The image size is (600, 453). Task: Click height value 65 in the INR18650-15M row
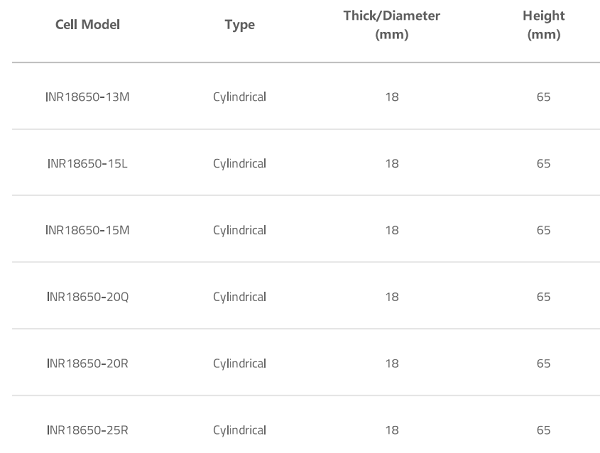tap(543, 230)
